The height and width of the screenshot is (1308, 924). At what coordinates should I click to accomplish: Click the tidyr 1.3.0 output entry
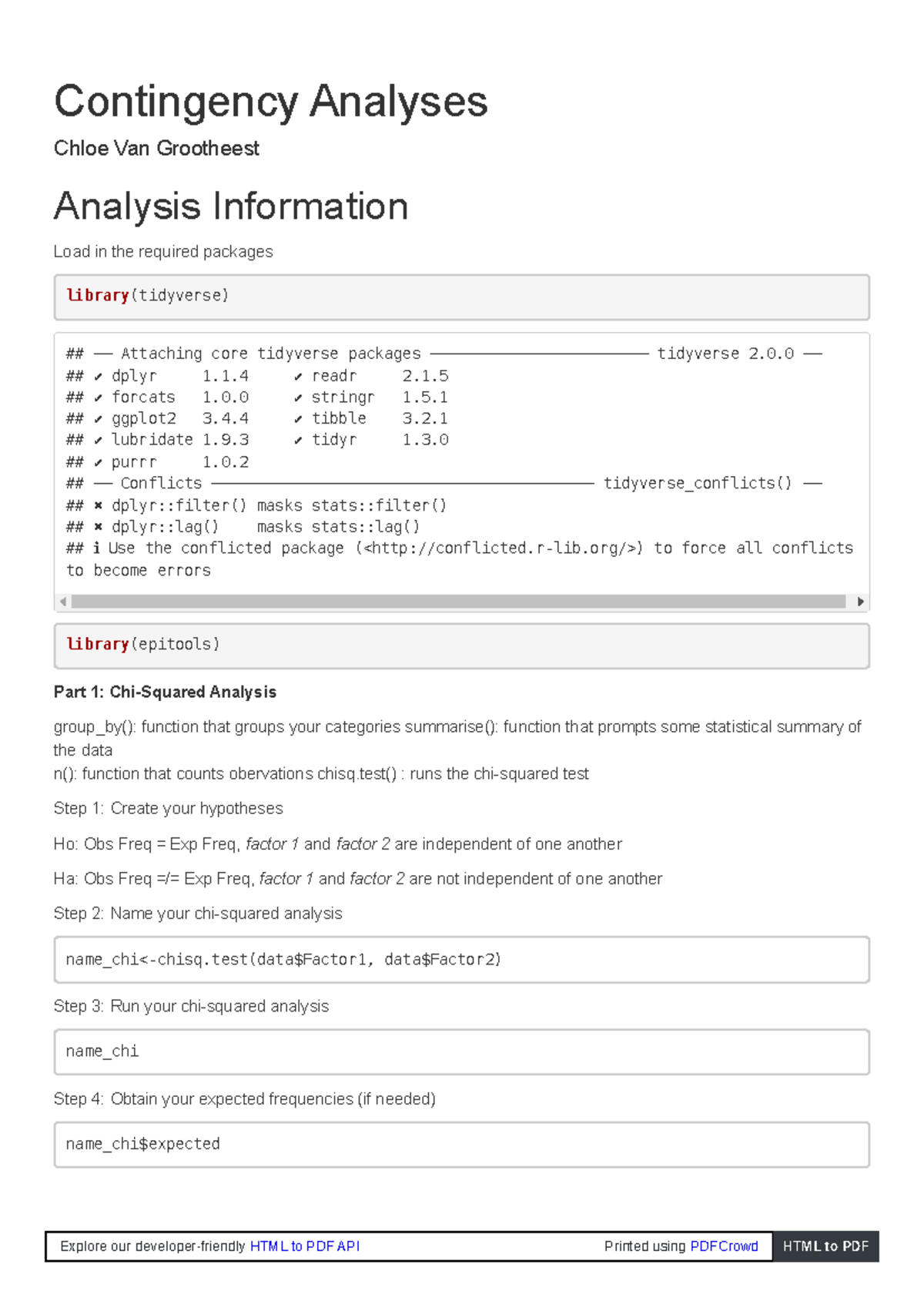[371, 440]
